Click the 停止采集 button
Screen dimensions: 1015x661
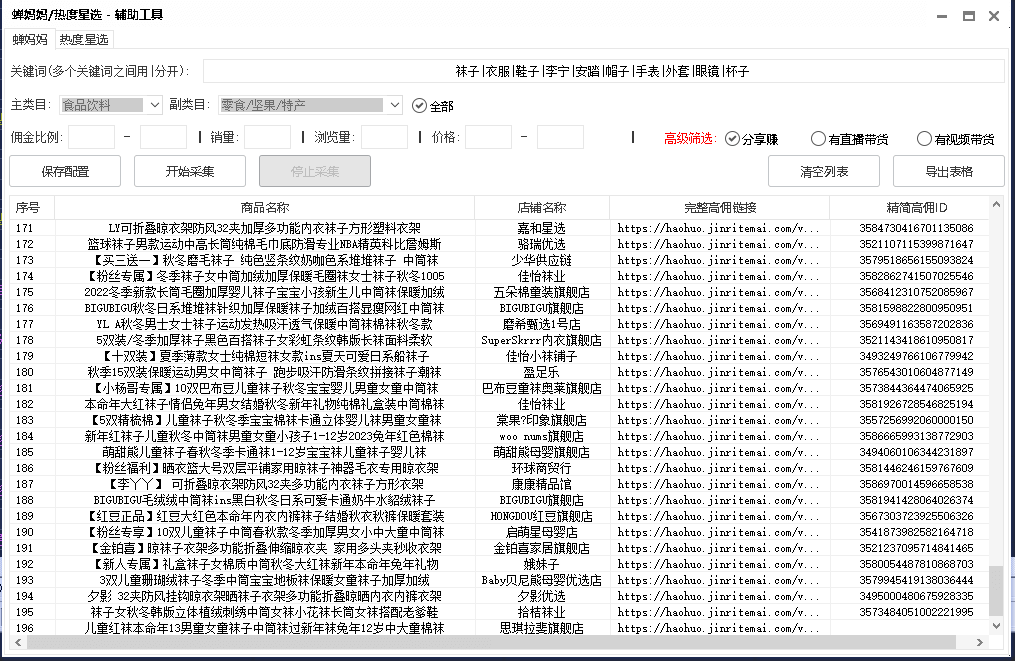pos(315,172)
